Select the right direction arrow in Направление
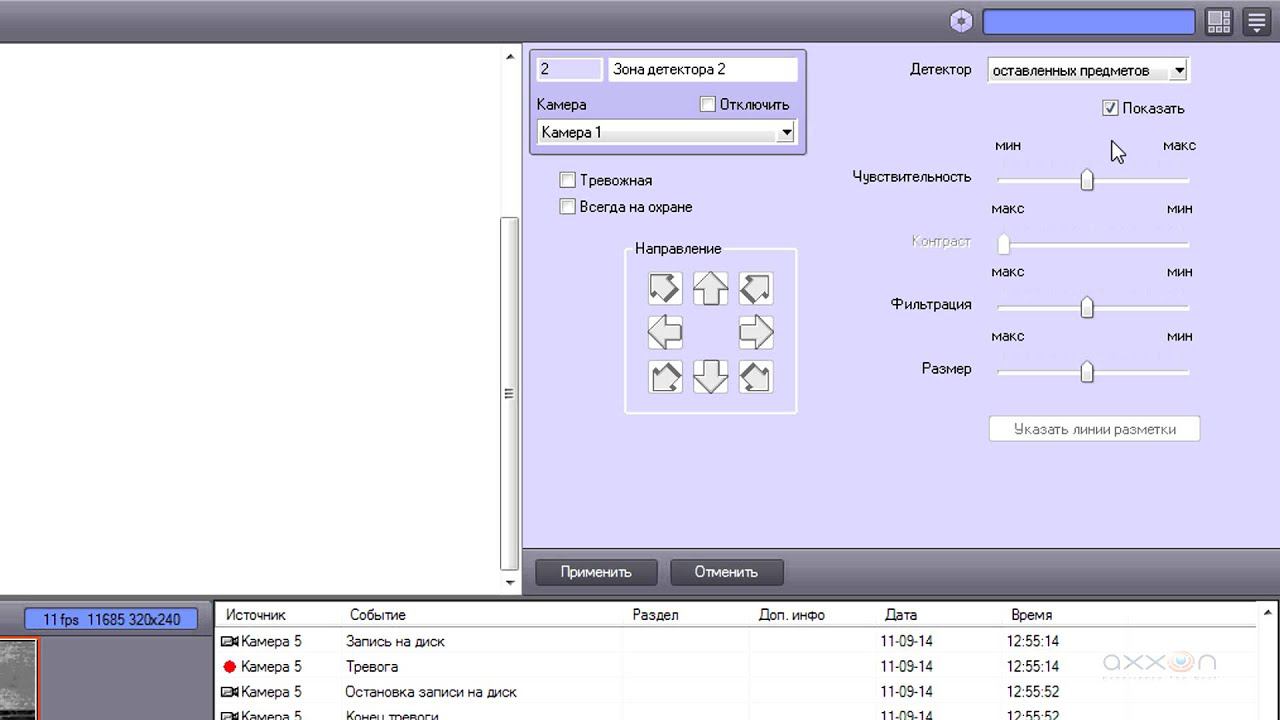This screenshot has width=1280, height=720. [756, 332]
